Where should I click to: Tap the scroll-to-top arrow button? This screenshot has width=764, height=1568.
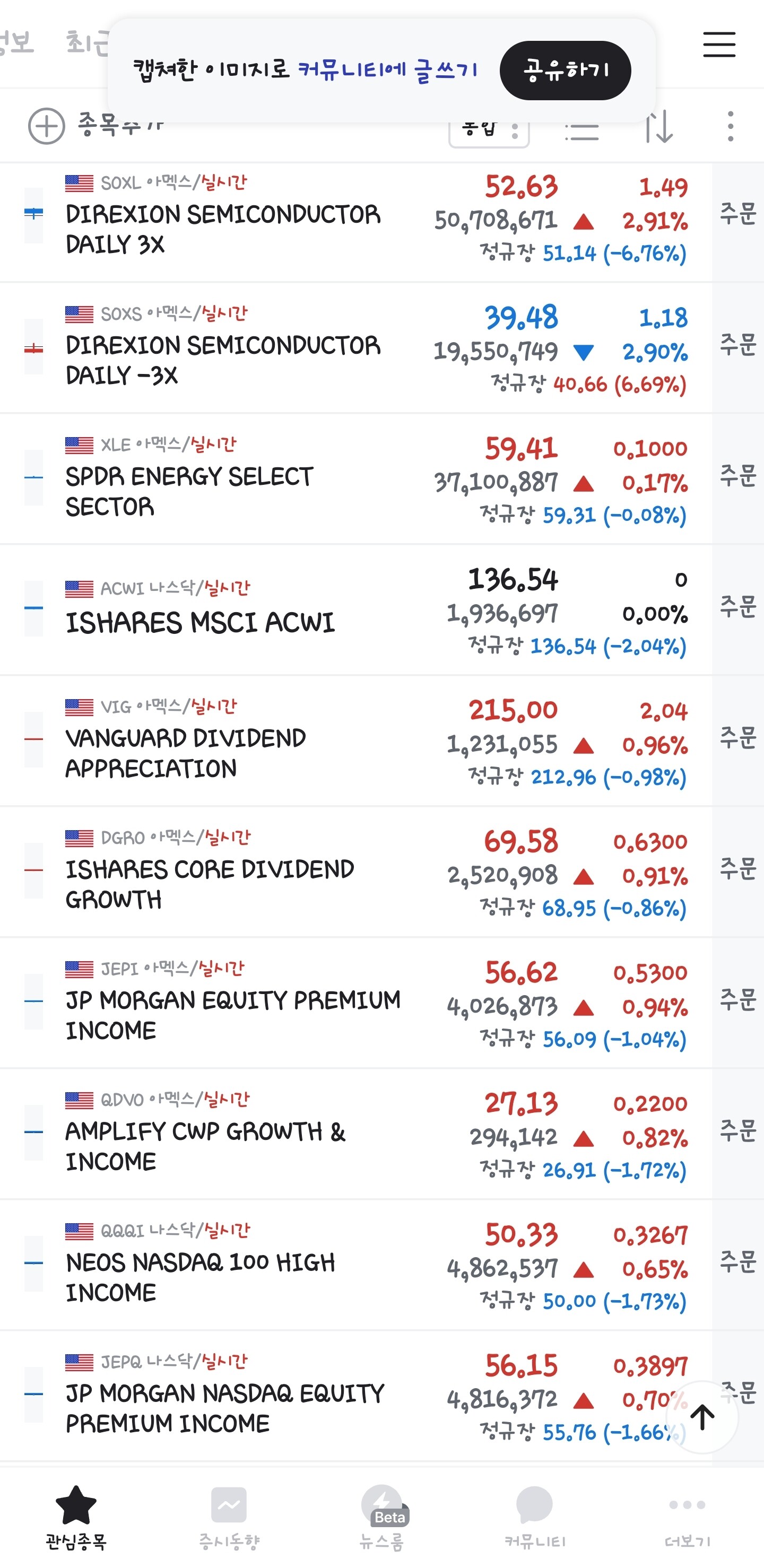pyautogui.click(x=702, y=1417)
